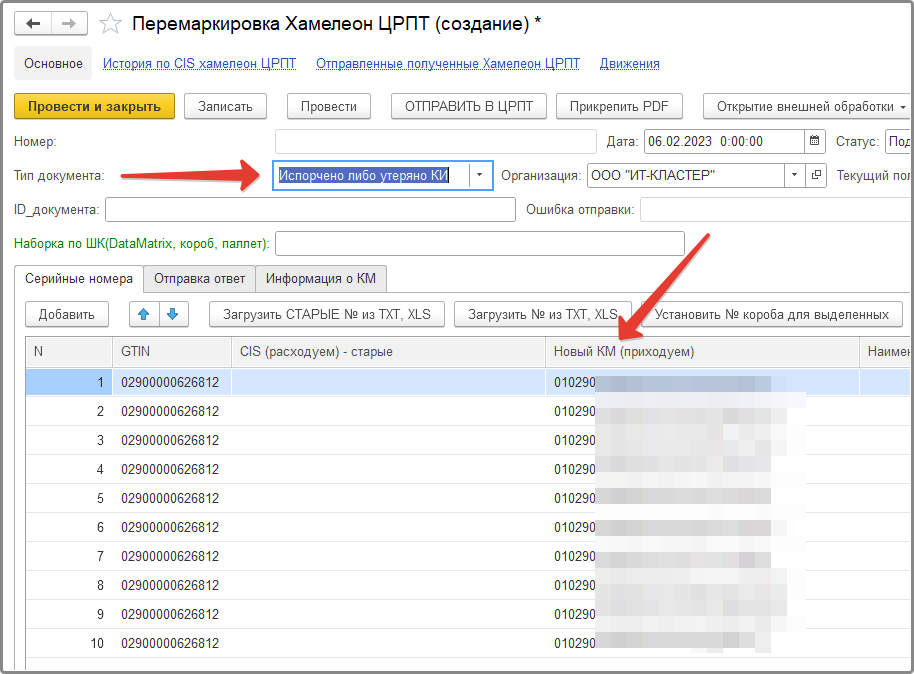
Task: Select Новый КМ cell in row 5
Action: click(x=702, y=498)
